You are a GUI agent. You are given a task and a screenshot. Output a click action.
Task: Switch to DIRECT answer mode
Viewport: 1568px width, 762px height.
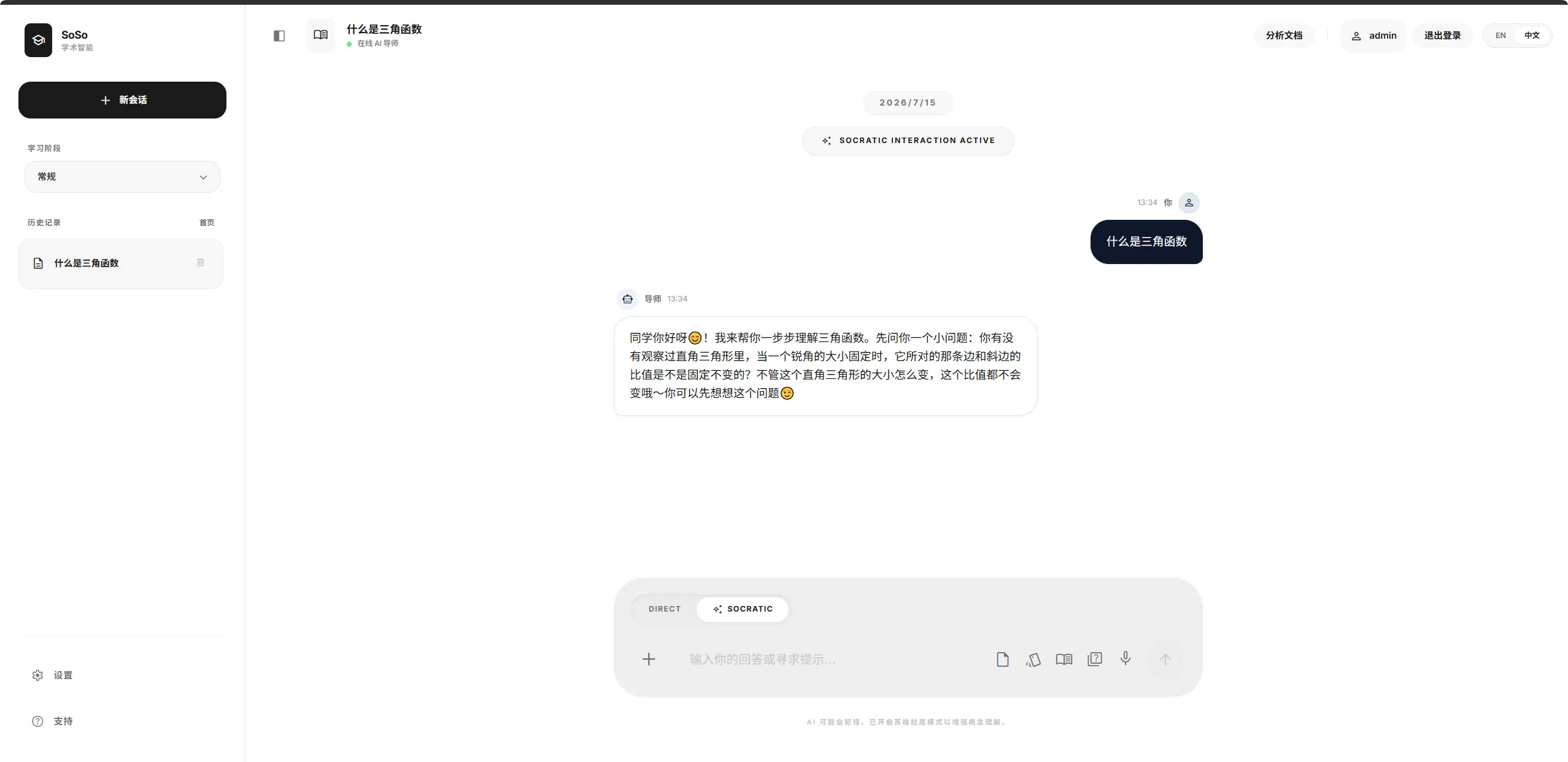(x=665, y=609)
